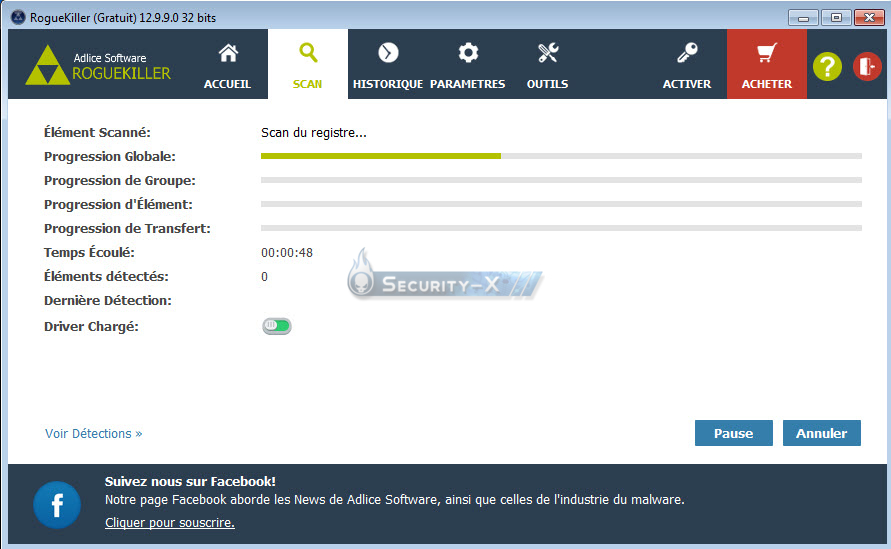Select the SCAN tab label
This screenshot has width=891, height=549.
(307, 84)
